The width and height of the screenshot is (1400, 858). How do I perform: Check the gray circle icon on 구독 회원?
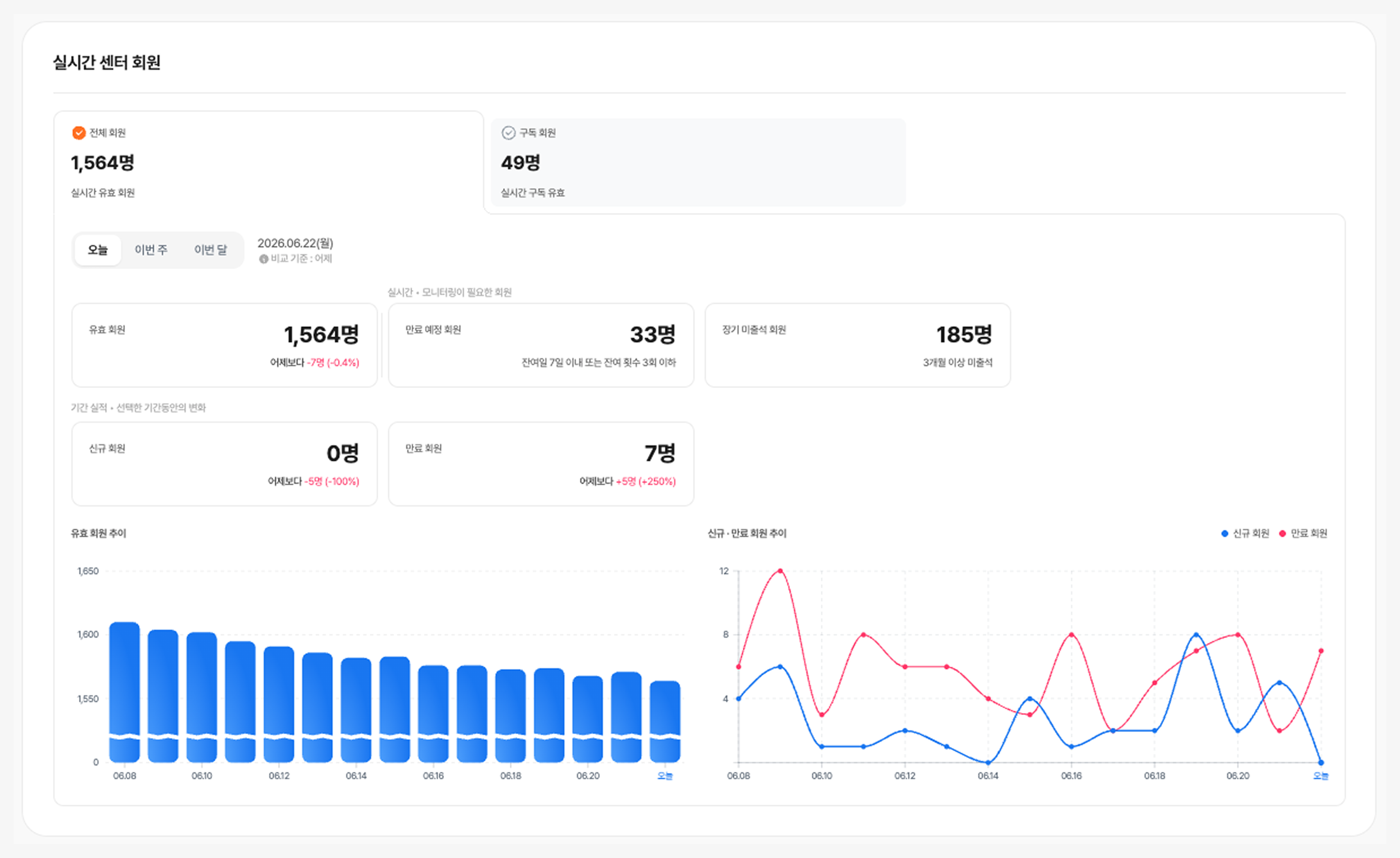click(509, 132)
